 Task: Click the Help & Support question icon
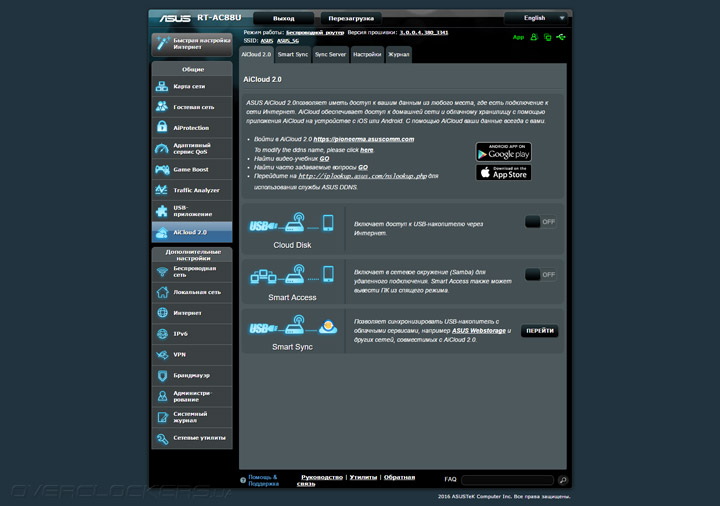[x=243, y=480]
